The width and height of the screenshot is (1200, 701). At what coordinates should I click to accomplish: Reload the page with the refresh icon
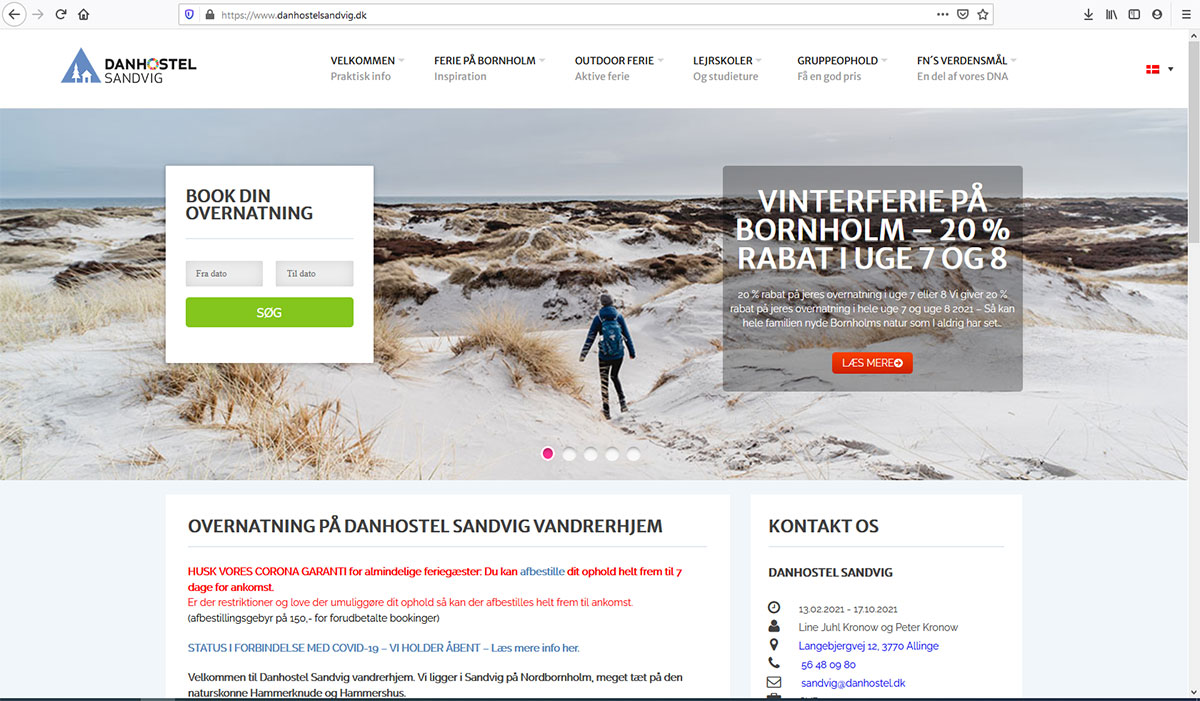[x=61, y=14]
